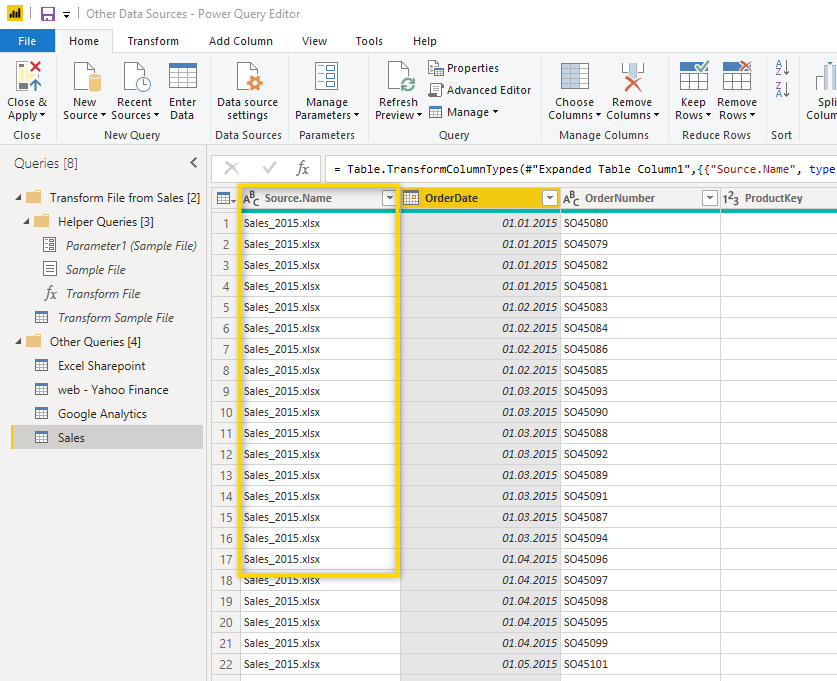Select the Google Analytics query

point(102,414)
